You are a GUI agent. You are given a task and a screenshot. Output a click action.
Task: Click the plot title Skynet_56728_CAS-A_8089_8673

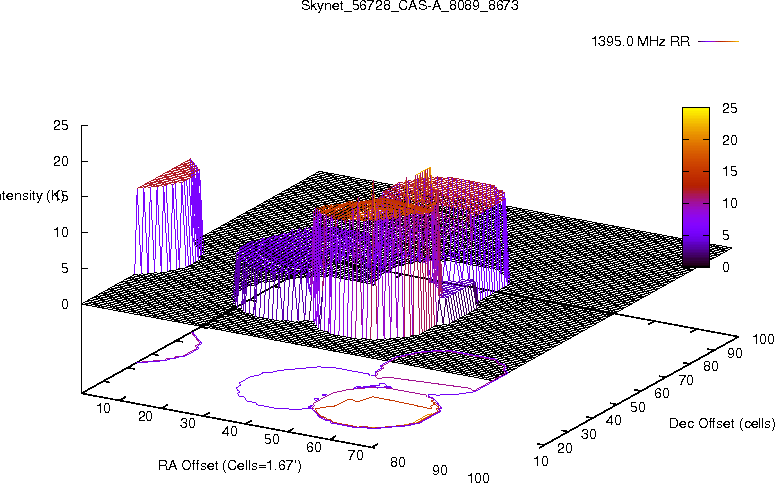pyautogui.click(x=410, y=6)
